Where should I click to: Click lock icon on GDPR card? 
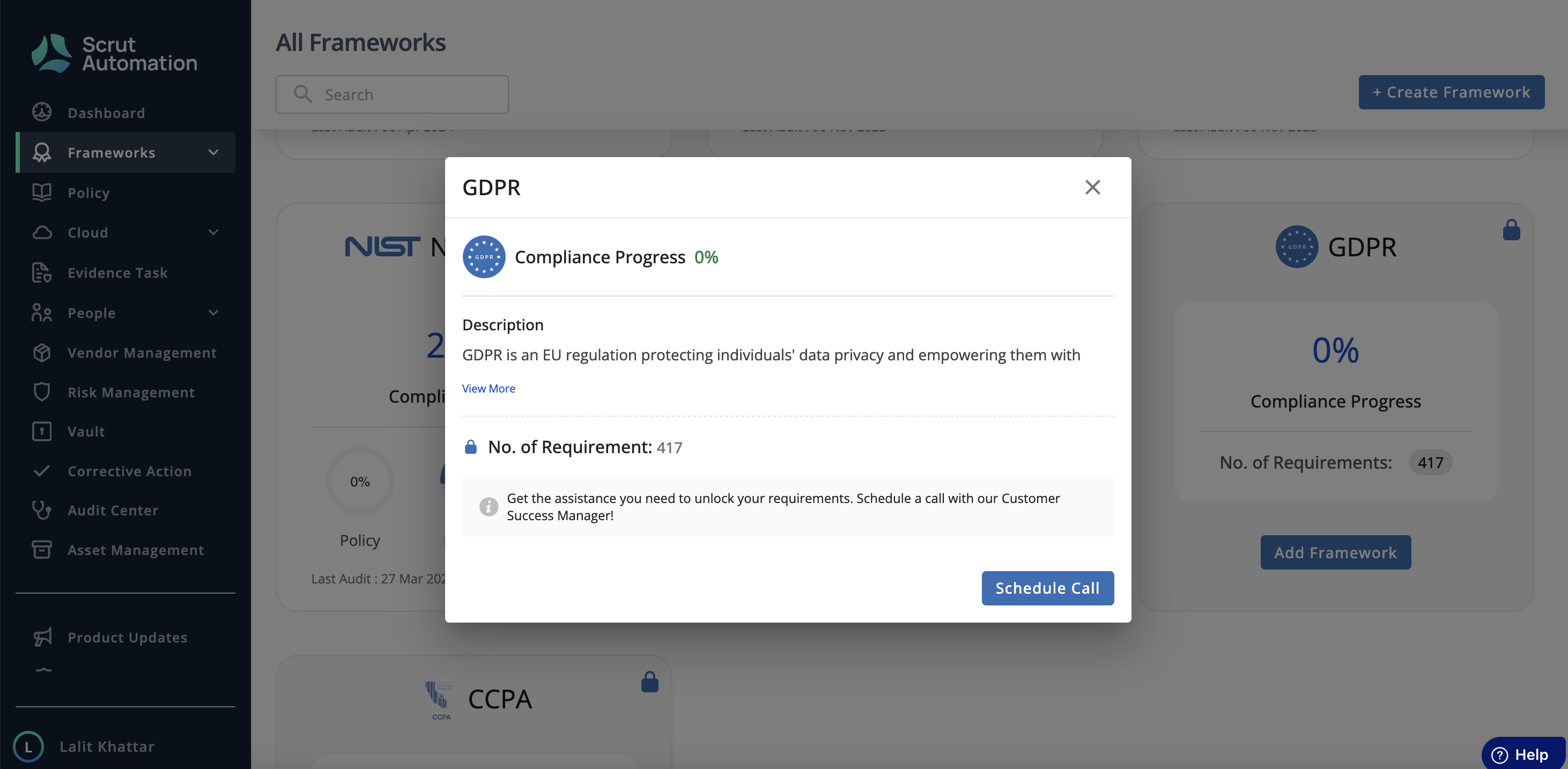(x=1511, y=230)
